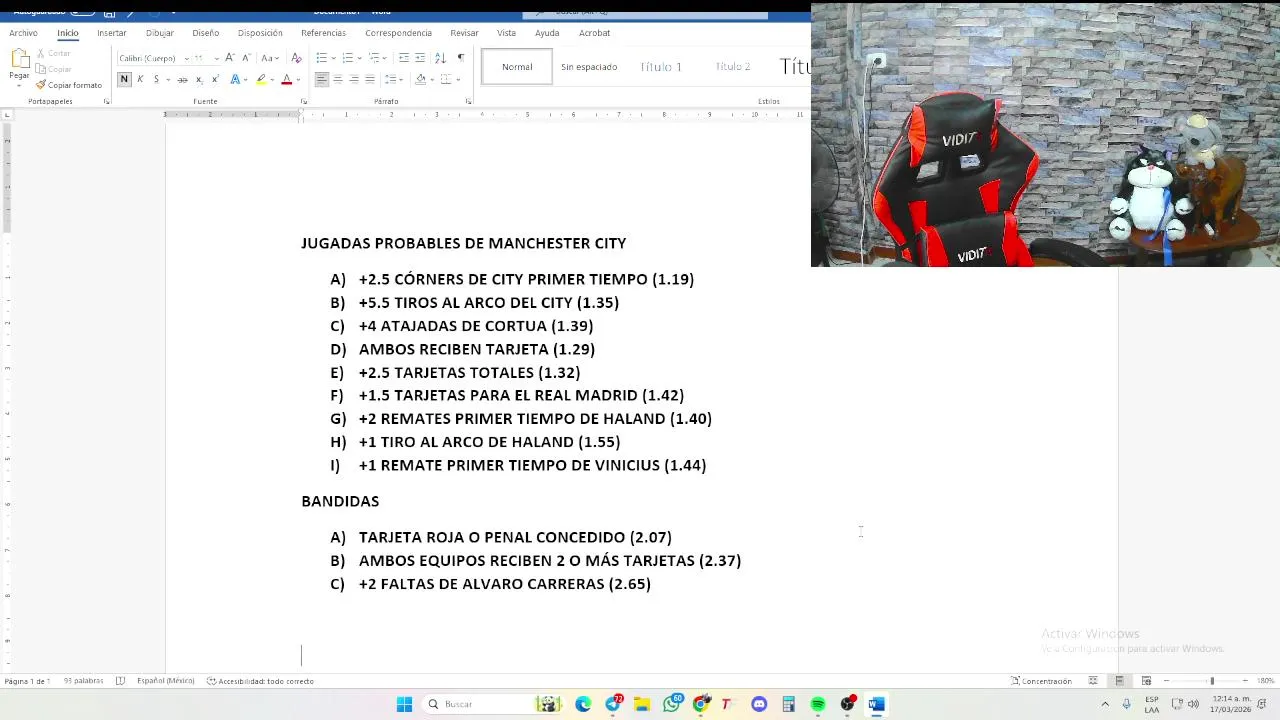Open Telegram from the taskbar
The height and width of the screenshot is (720, 1280).
pyautogui.click(x=613, y=704)
